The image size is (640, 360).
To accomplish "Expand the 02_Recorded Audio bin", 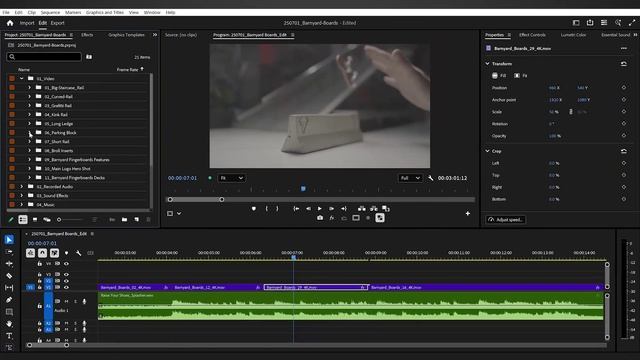I will tap(22, 187).
